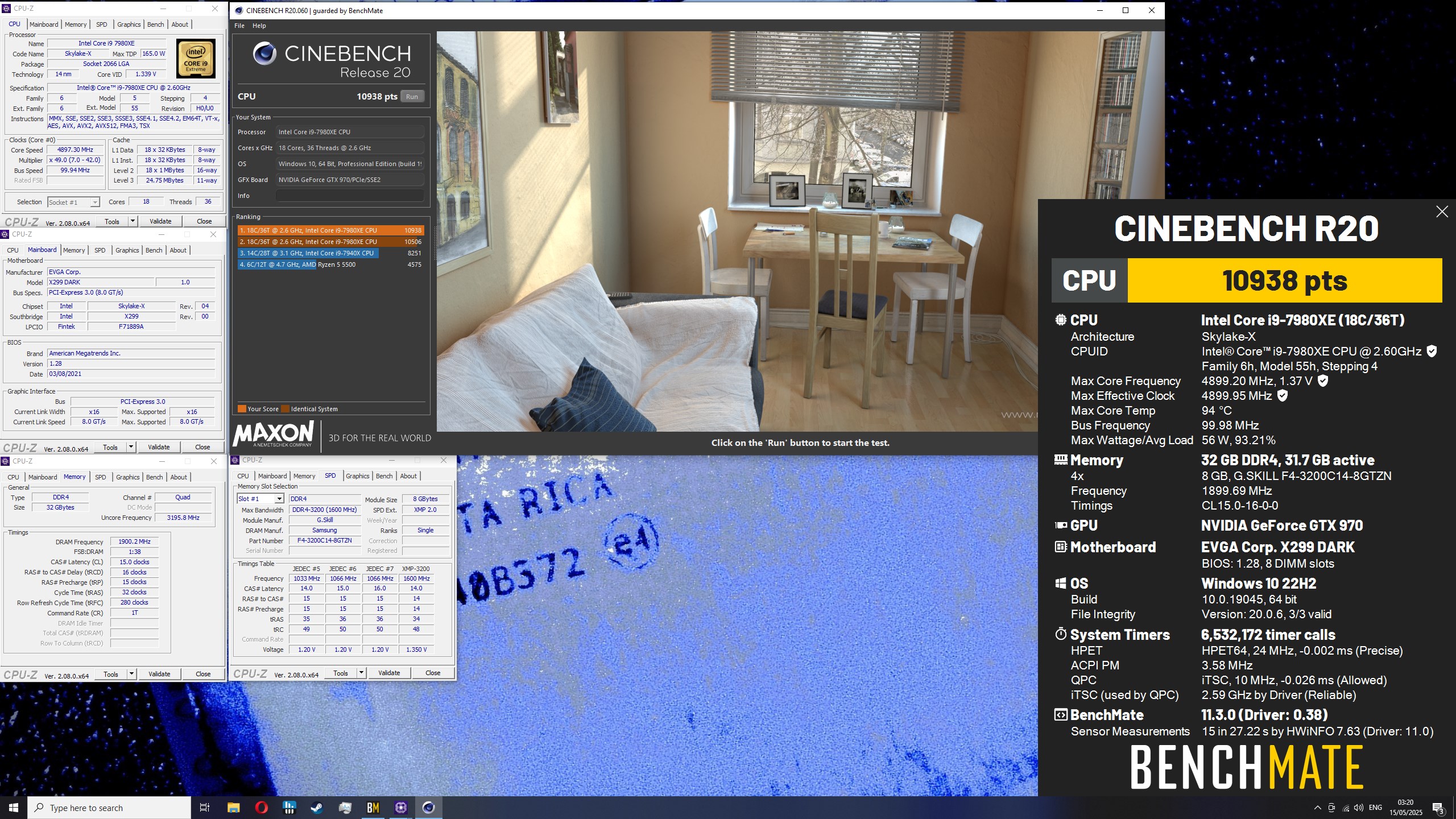Image resolution: width=1456 pixels, height=819 pixels.
Task: Click Tools button in CPU-Z SPD window
Action: [341, 673]
